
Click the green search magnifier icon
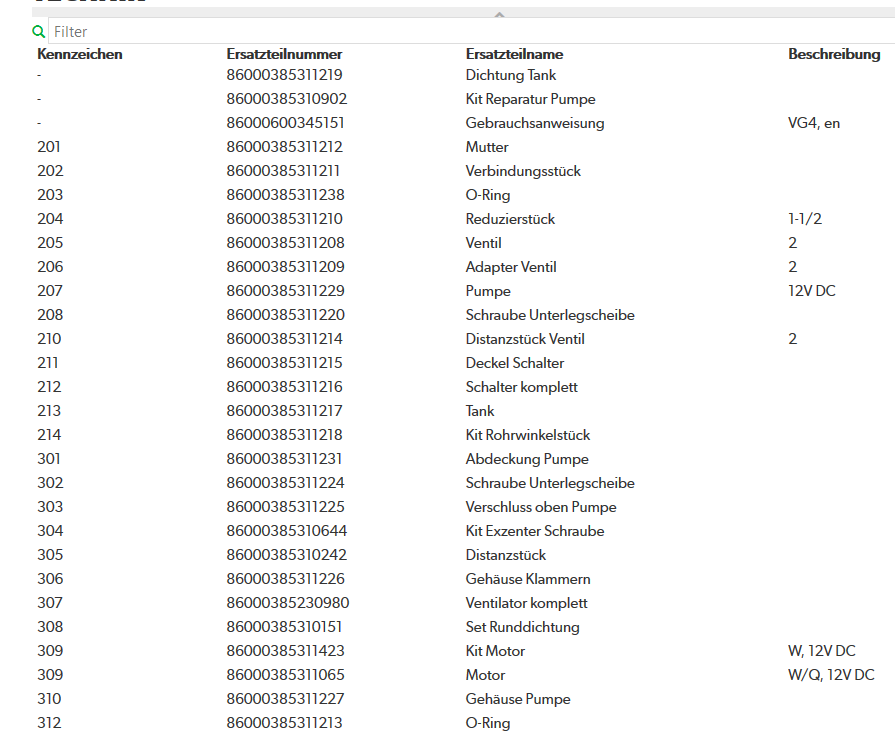[x=39, y=31]
